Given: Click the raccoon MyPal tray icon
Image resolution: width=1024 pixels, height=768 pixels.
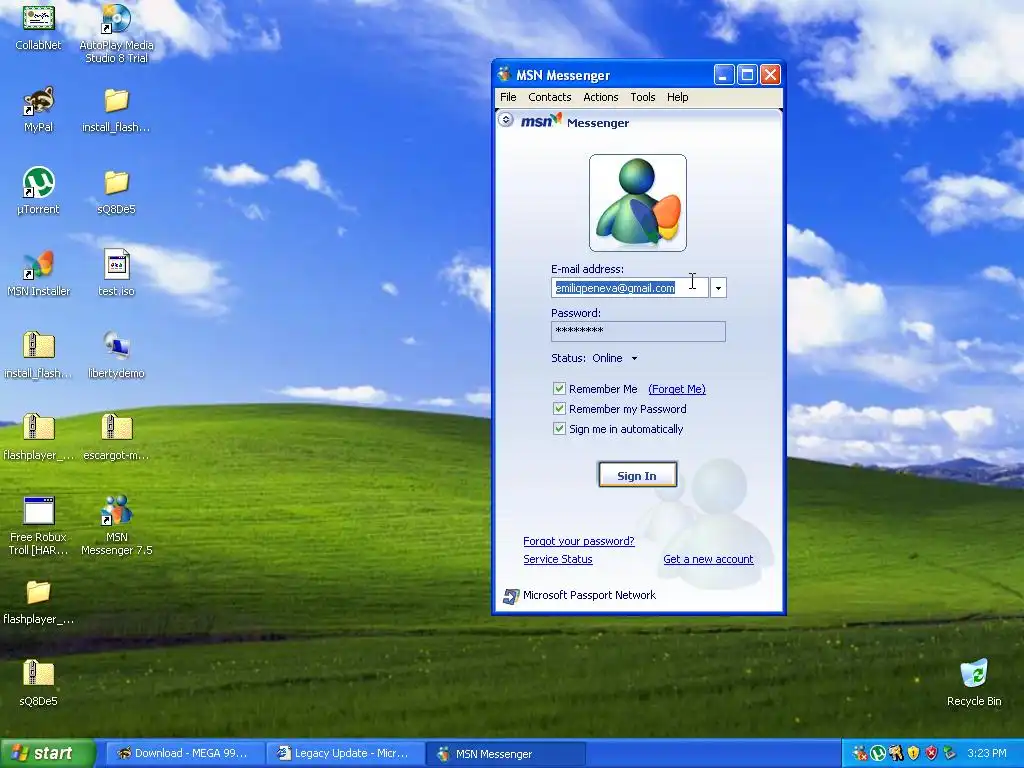Looking at the screenshot, I should point(895,753).
